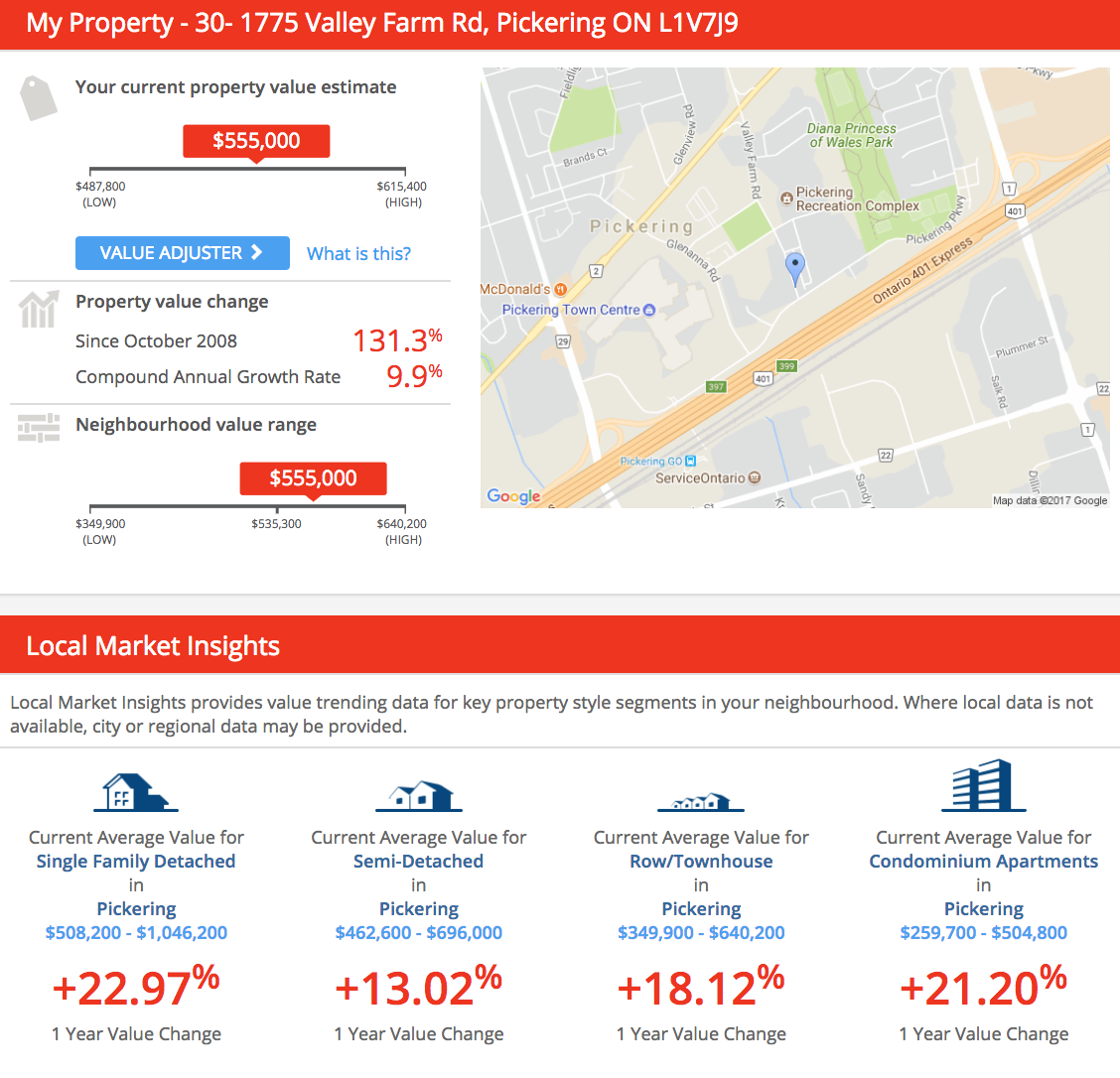Click the Semi-Detached link
Viewport: 1120px width, 1078px height.
pos(419,861)
